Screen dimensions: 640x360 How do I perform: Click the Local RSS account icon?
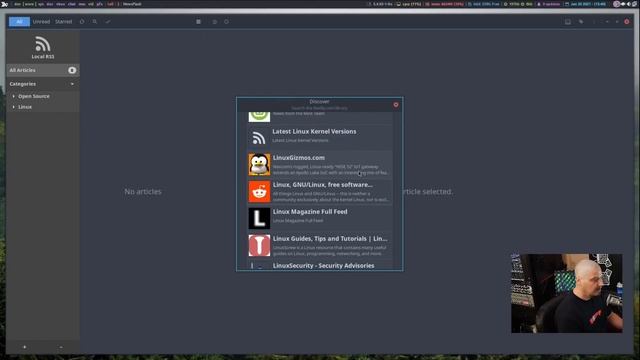click(42, 44)
